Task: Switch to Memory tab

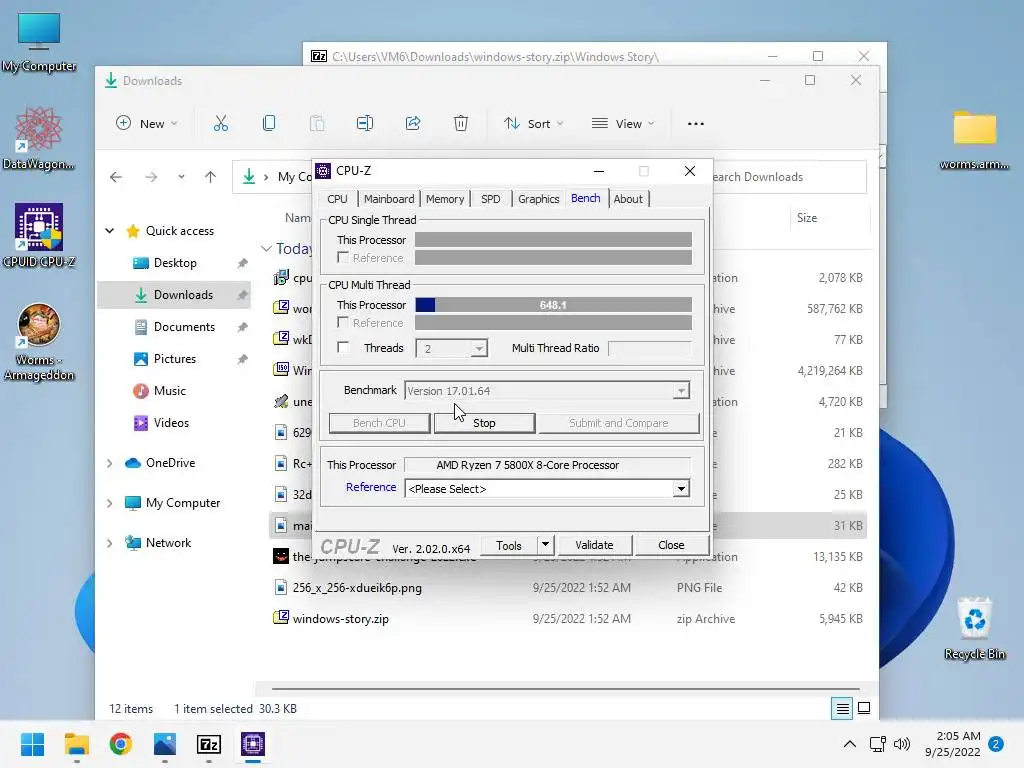Action: 445,199
